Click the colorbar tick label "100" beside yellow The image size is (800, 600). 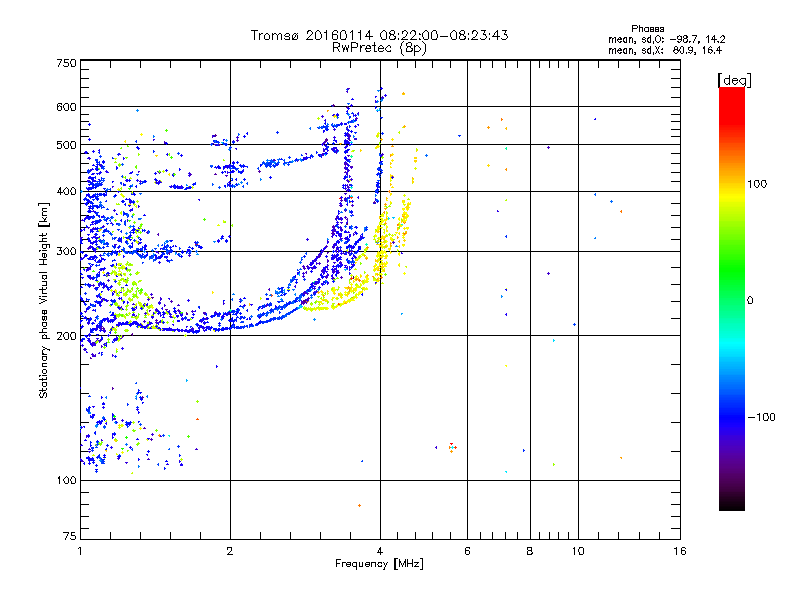757,184
